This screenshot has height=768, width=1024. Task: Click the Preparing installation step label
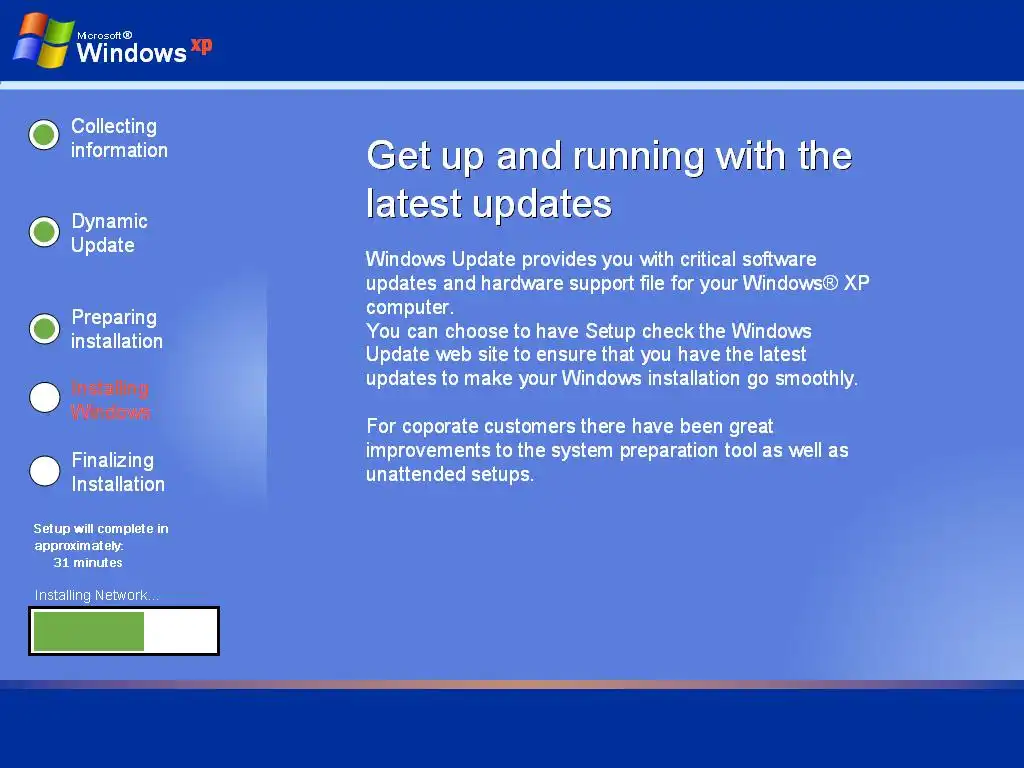click(x=117, y=328)
